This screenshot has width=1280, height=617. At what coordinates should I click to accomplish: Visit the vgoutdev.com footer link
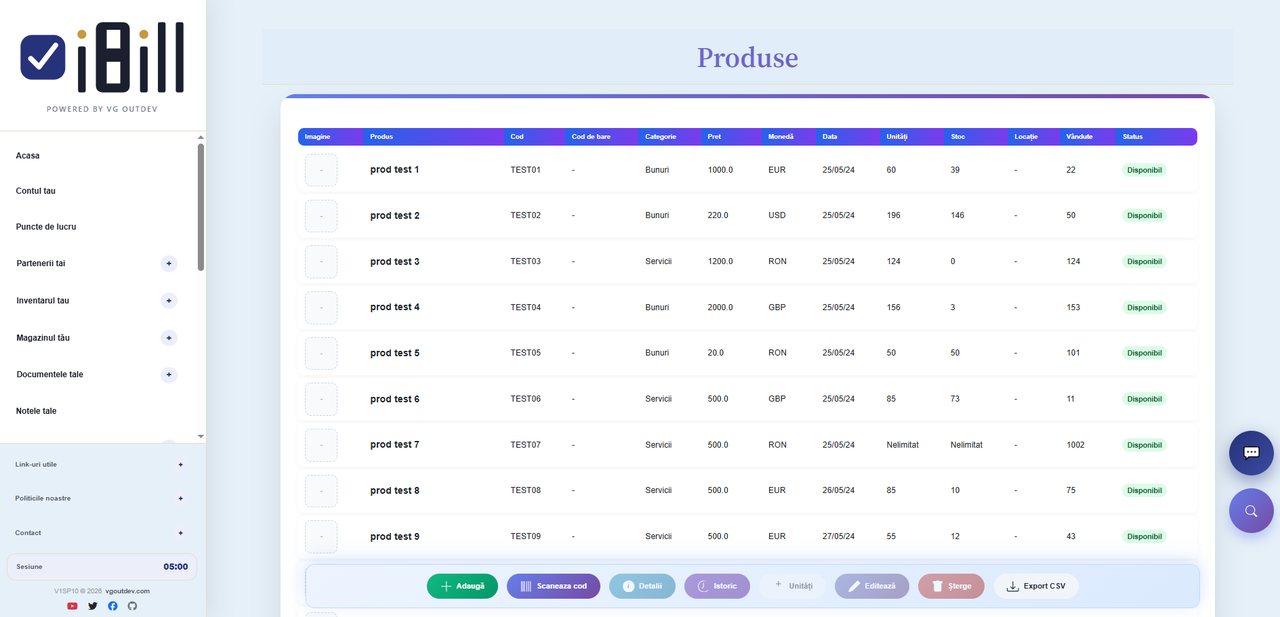tap(127, 591)
